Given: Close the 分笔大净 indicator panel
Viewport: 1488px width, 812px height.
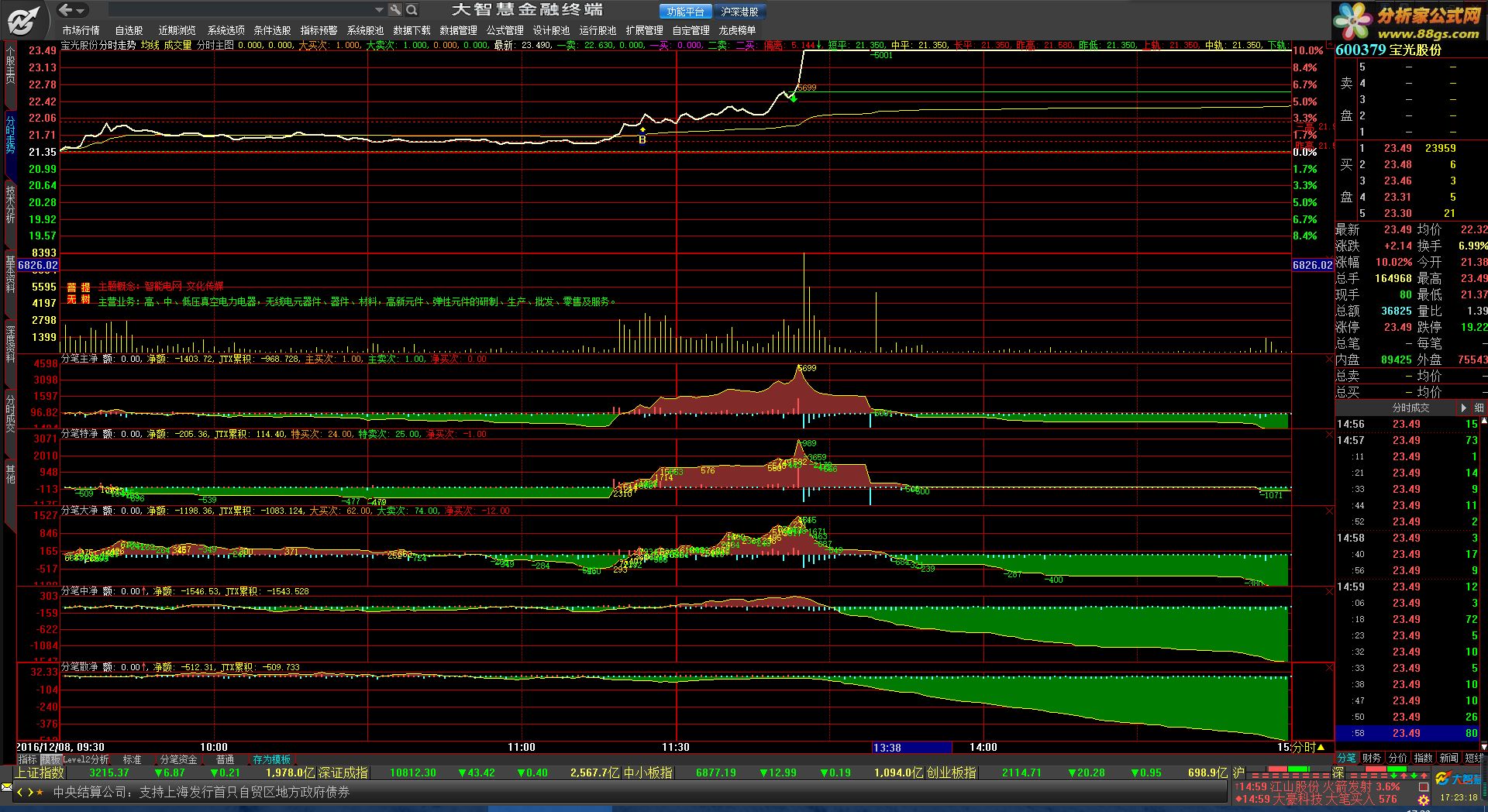Looking at the screenshot, I should coord(1329,511).
